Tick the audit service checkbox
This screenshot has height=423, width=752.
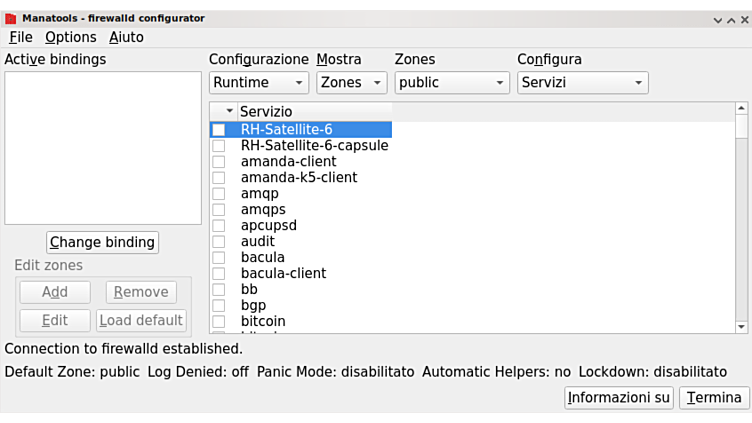[218, 242]
